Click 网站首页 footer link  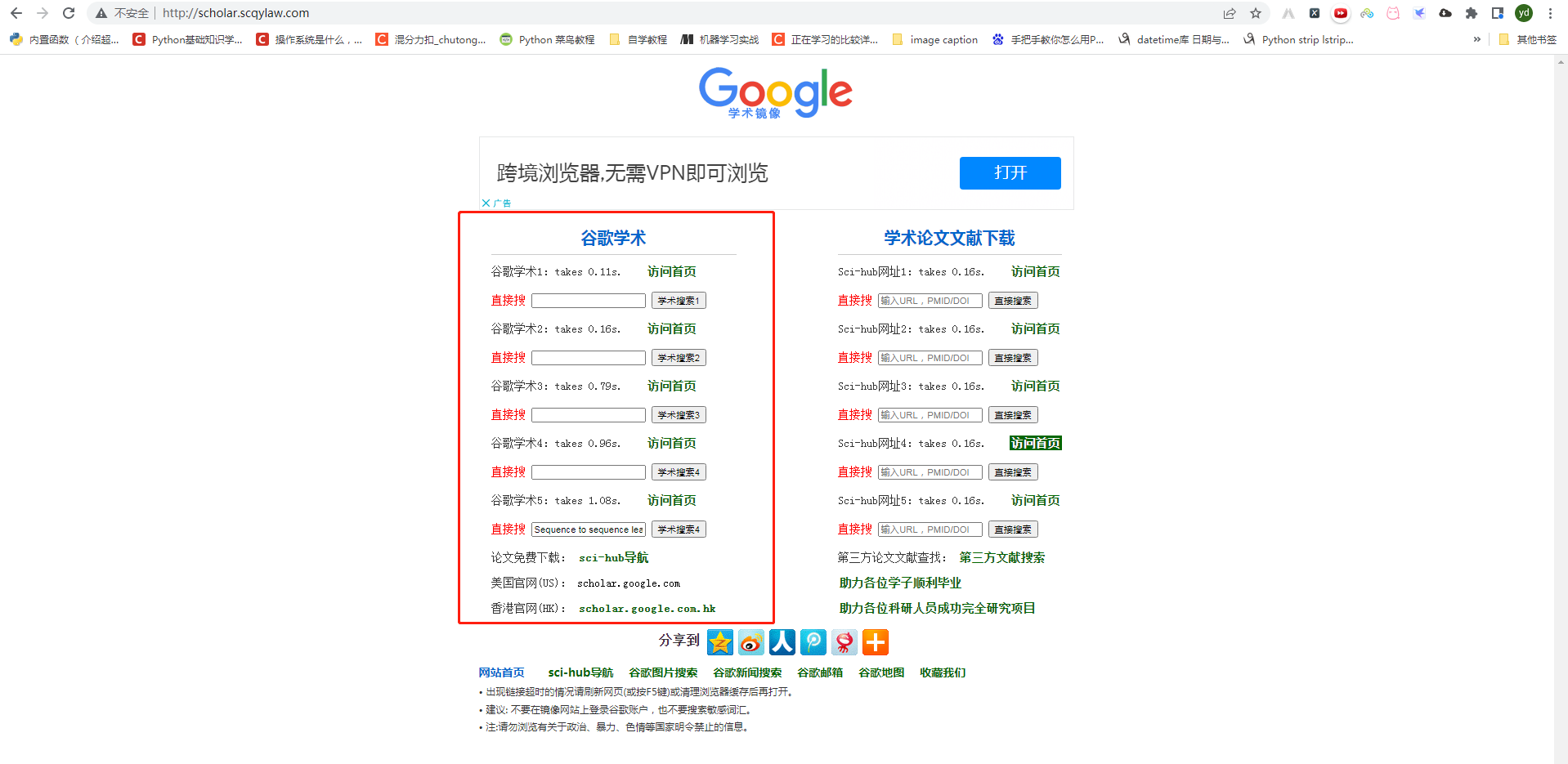click(x=501, y=673)
